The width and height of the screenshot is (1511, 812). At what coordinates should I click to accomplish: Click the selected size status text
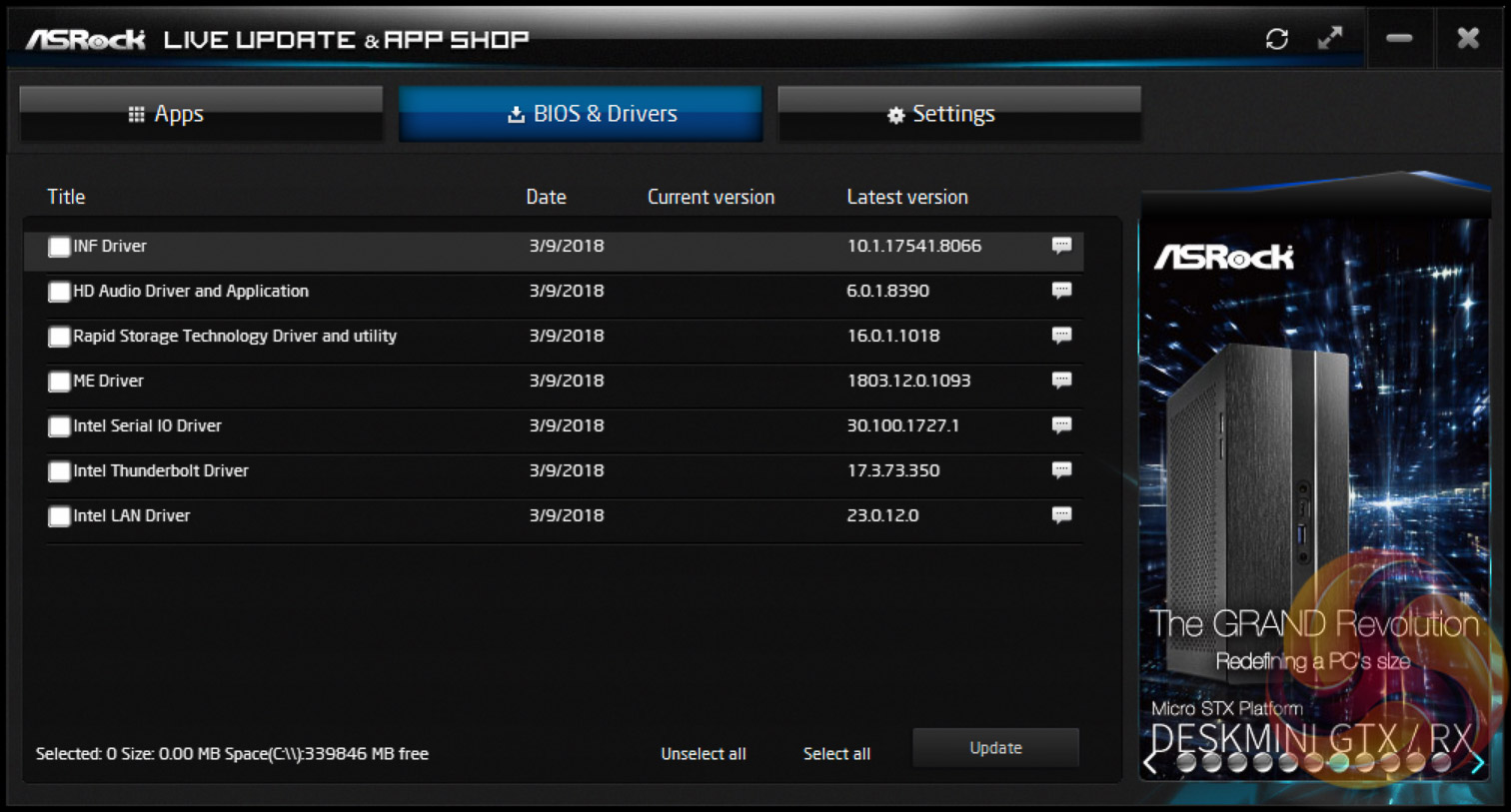[232, 754]
